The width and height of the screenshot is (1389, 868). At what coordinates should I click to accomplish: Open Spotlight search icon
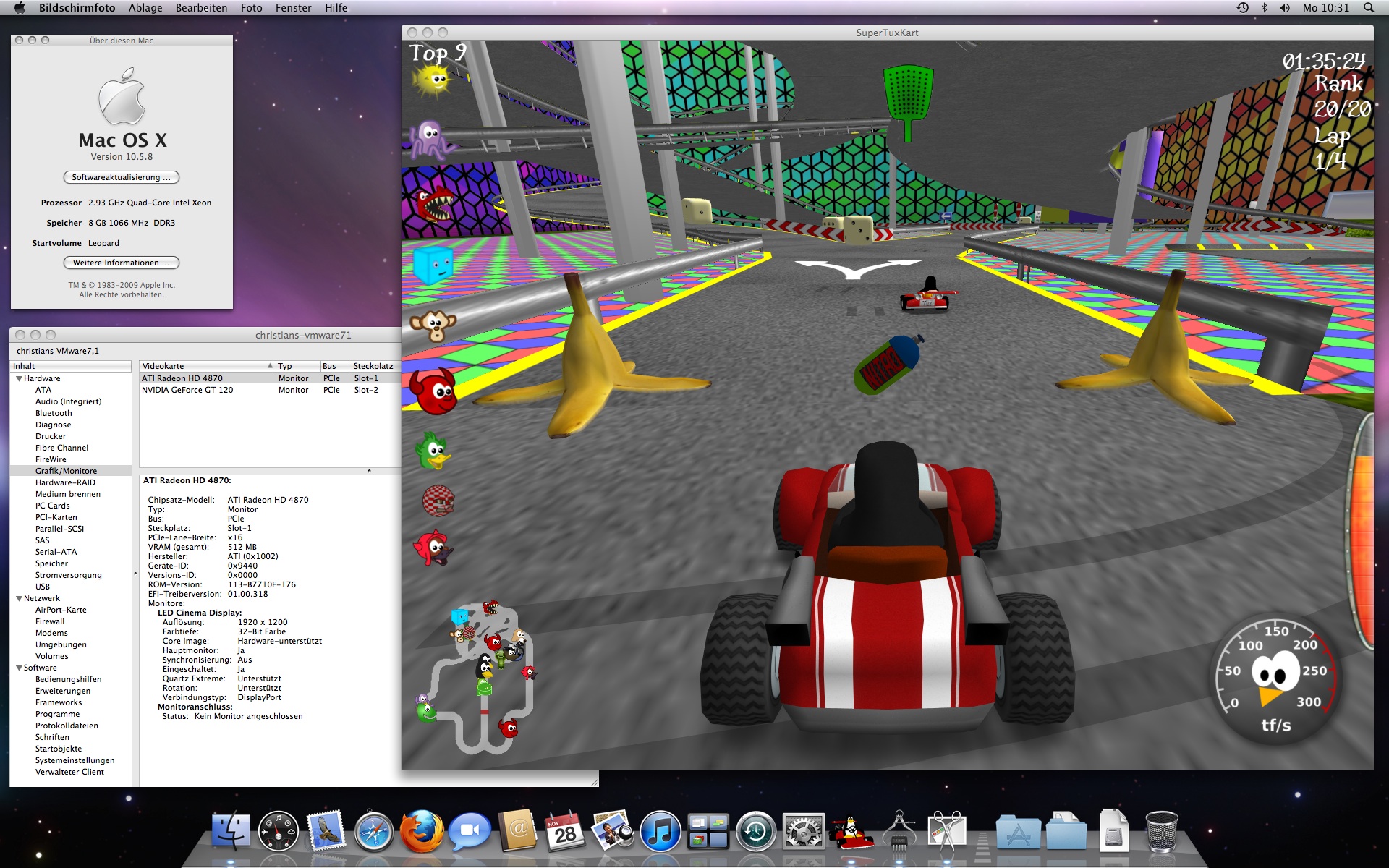(1369, 7)
